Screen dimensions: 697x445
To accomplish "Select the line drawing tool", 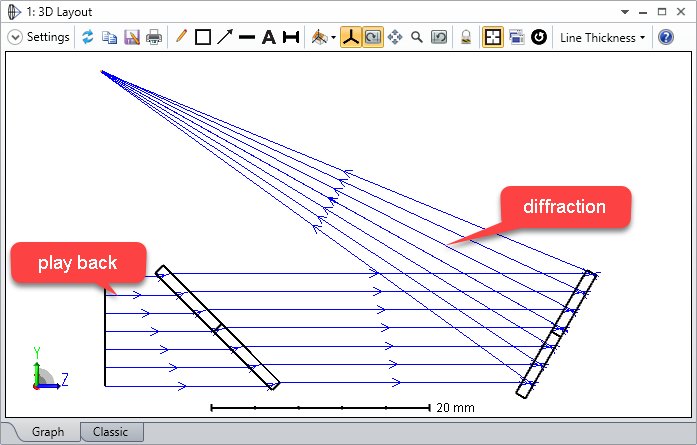I will tap(247, 37).
